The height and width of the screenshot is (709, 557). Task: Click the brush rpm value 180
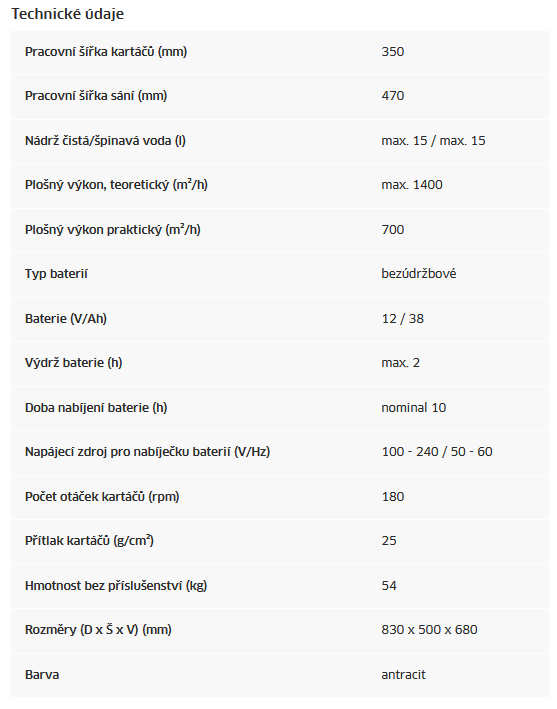pos(392,496)
